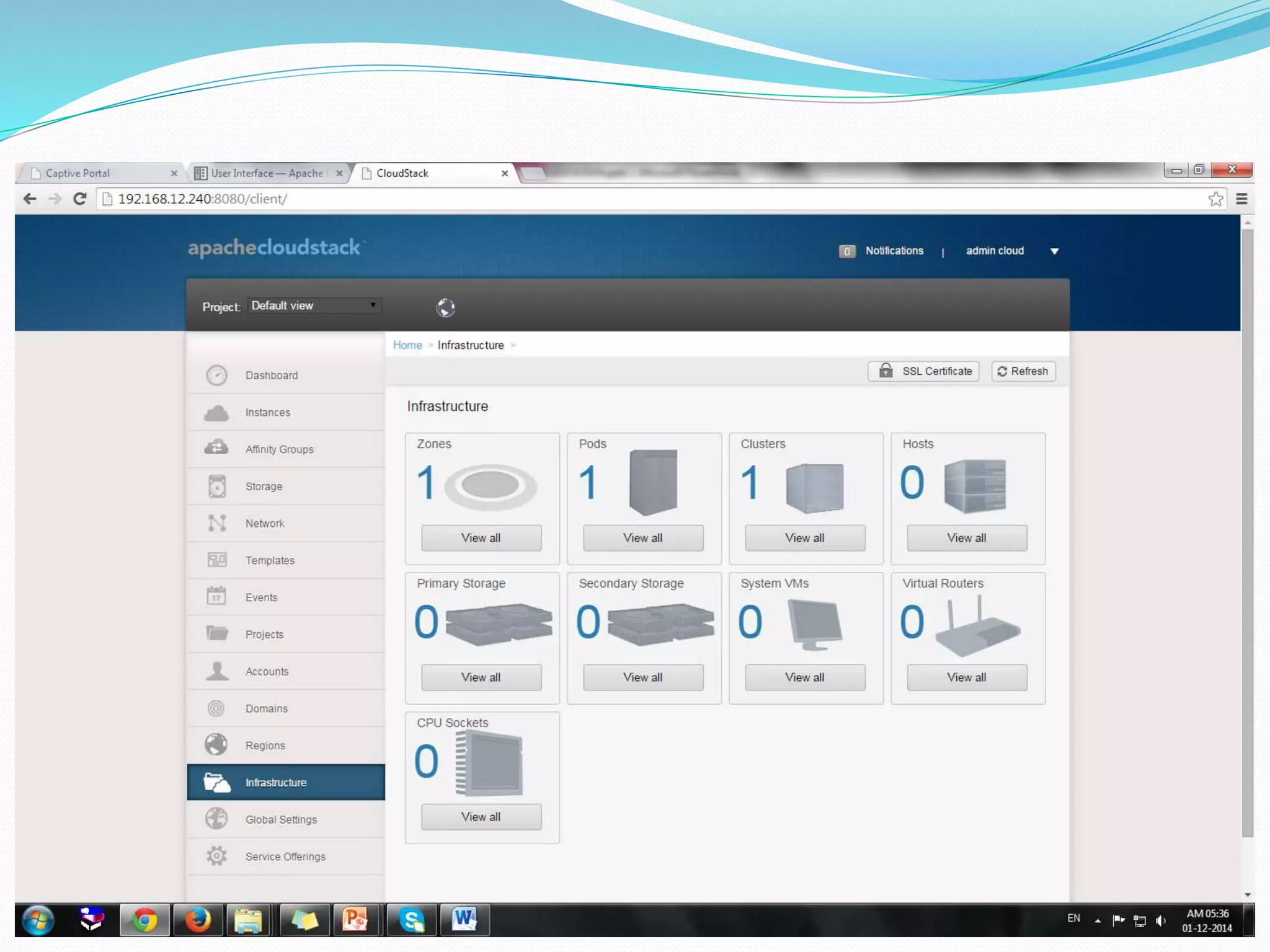Open Global Settings in the sidebar
Viewport: 1270px width, 952px height.
click(280, 819)
